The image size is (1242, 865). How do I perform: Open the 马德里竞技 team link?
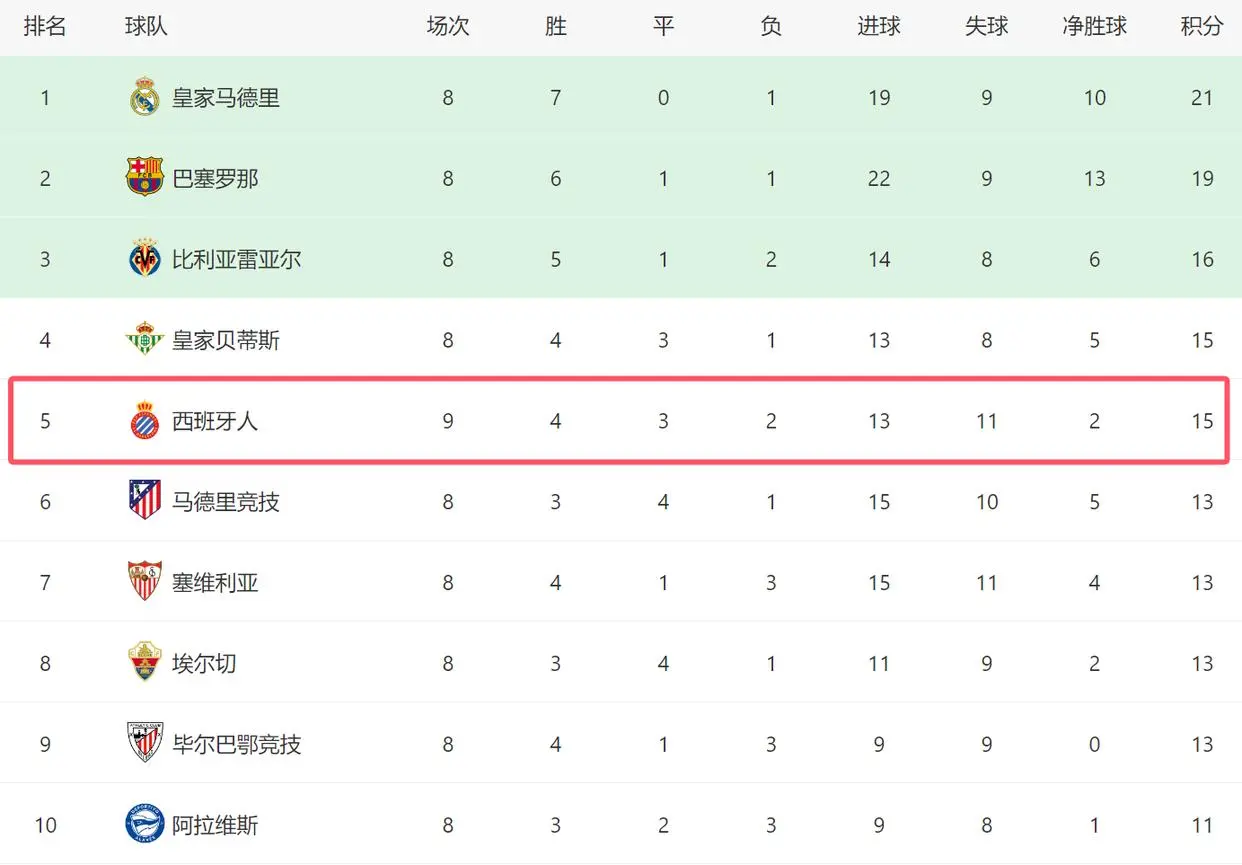[226, 502]
